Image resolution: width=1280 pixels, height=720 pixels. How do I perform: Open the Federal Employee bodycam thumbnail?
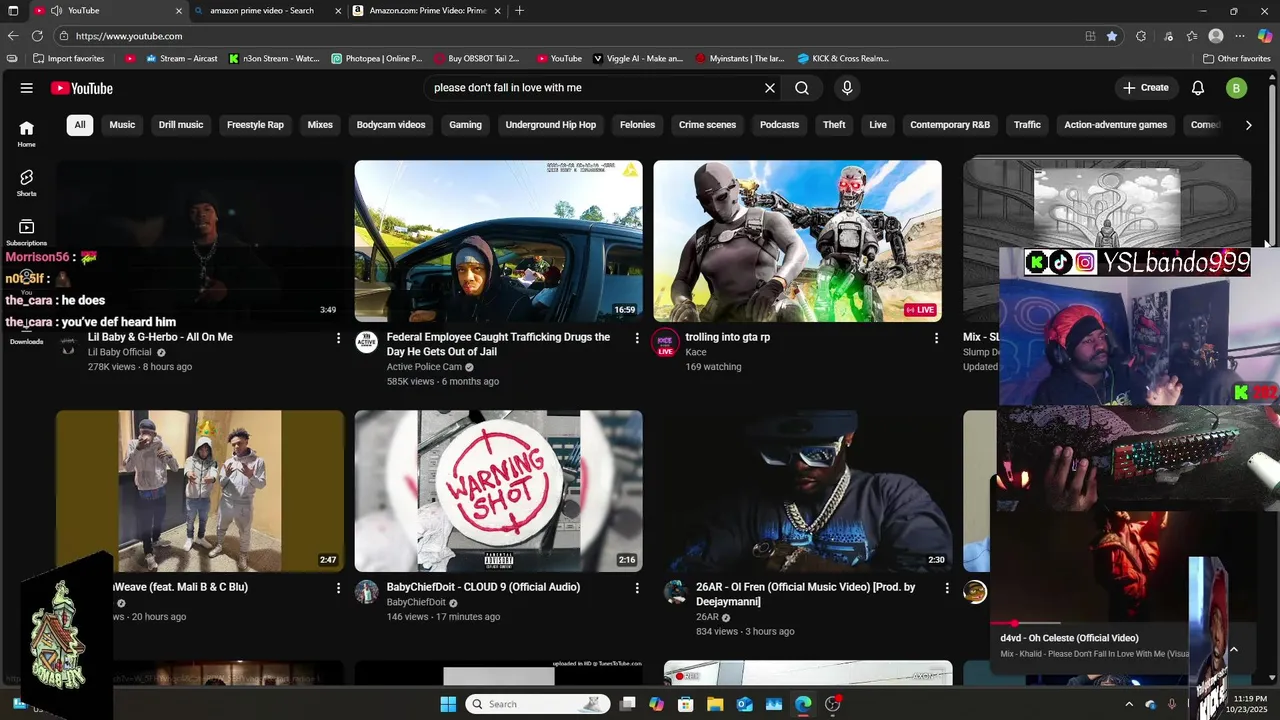click(498, 241)
